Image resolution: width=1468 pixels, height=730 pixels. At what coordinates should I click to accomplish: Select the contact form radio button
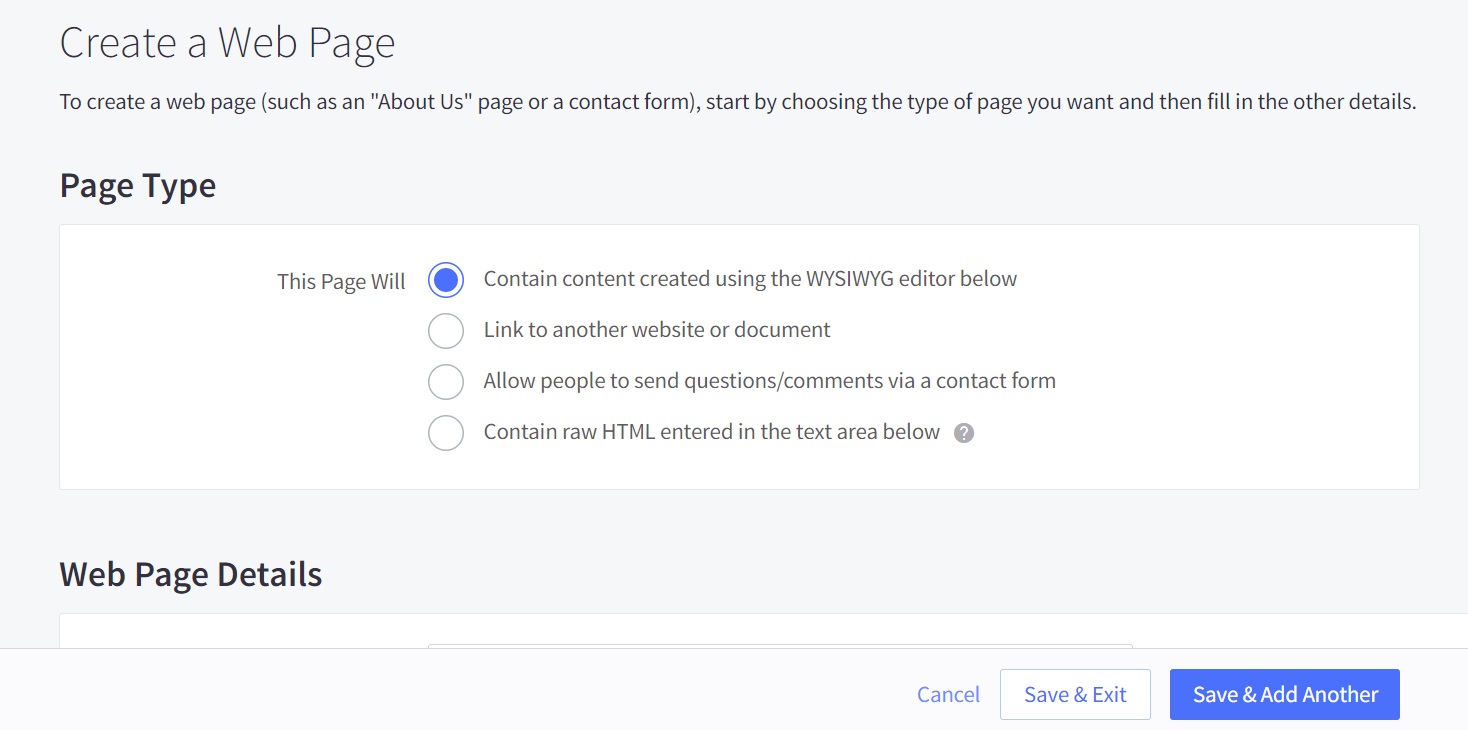click(x=445, y=381)
